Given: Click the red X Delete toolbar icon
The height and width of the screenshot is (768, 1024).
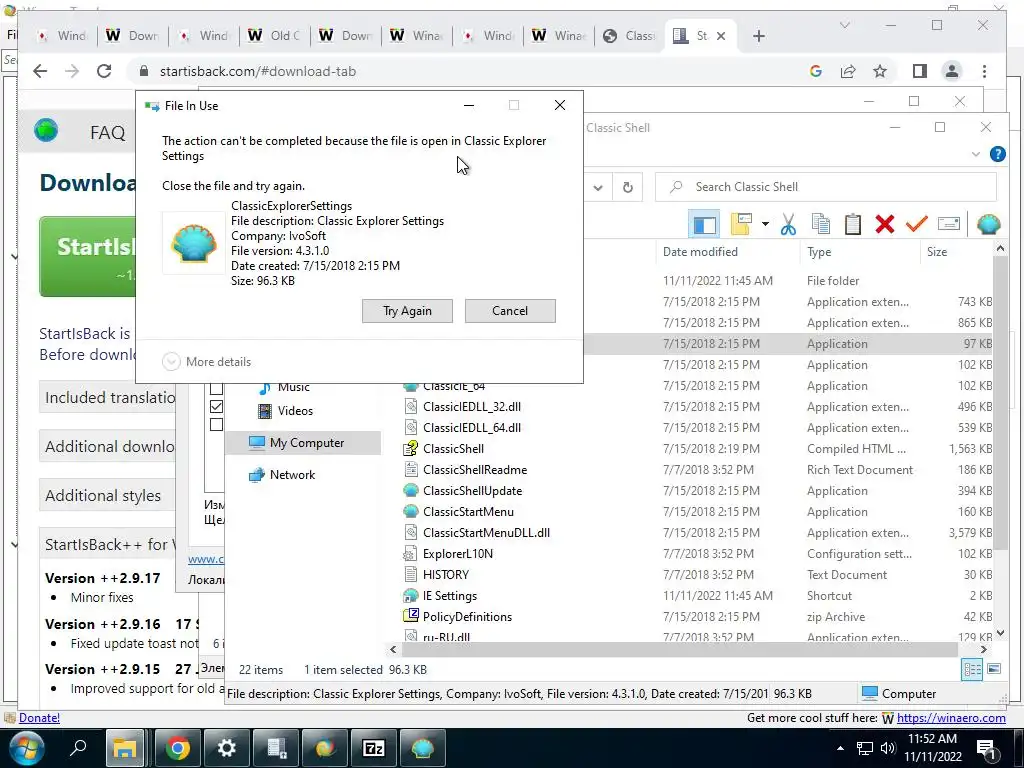Looking at the screenshot, I should [x=885, y=224].
